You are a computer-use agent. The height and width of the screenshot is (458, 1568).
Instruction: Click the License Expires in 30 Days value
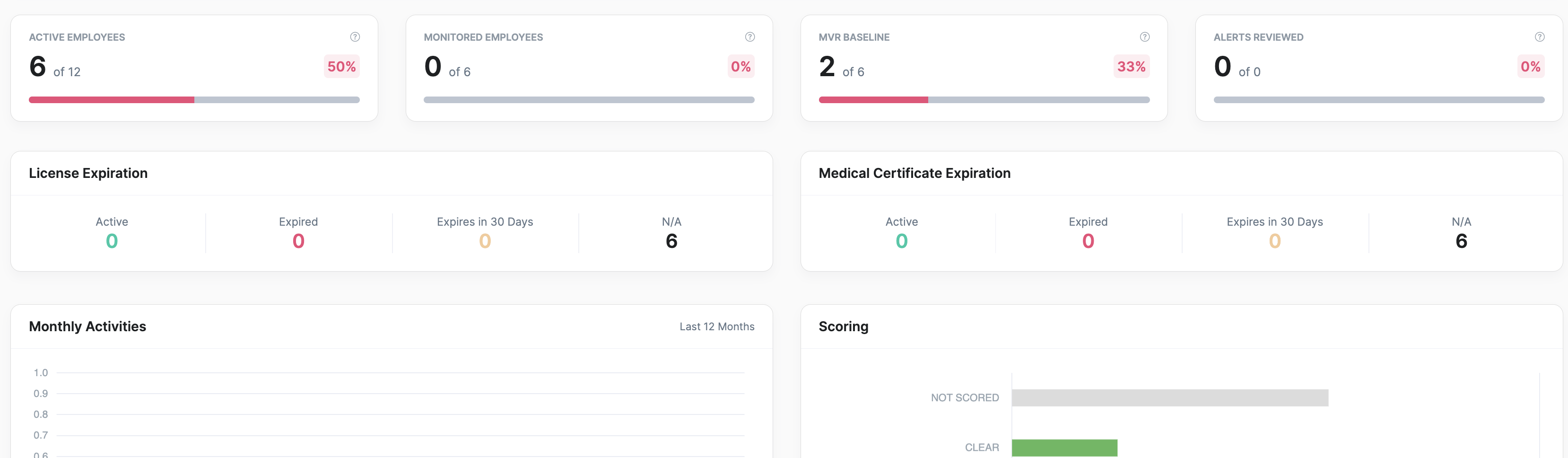tap(485, 241)
